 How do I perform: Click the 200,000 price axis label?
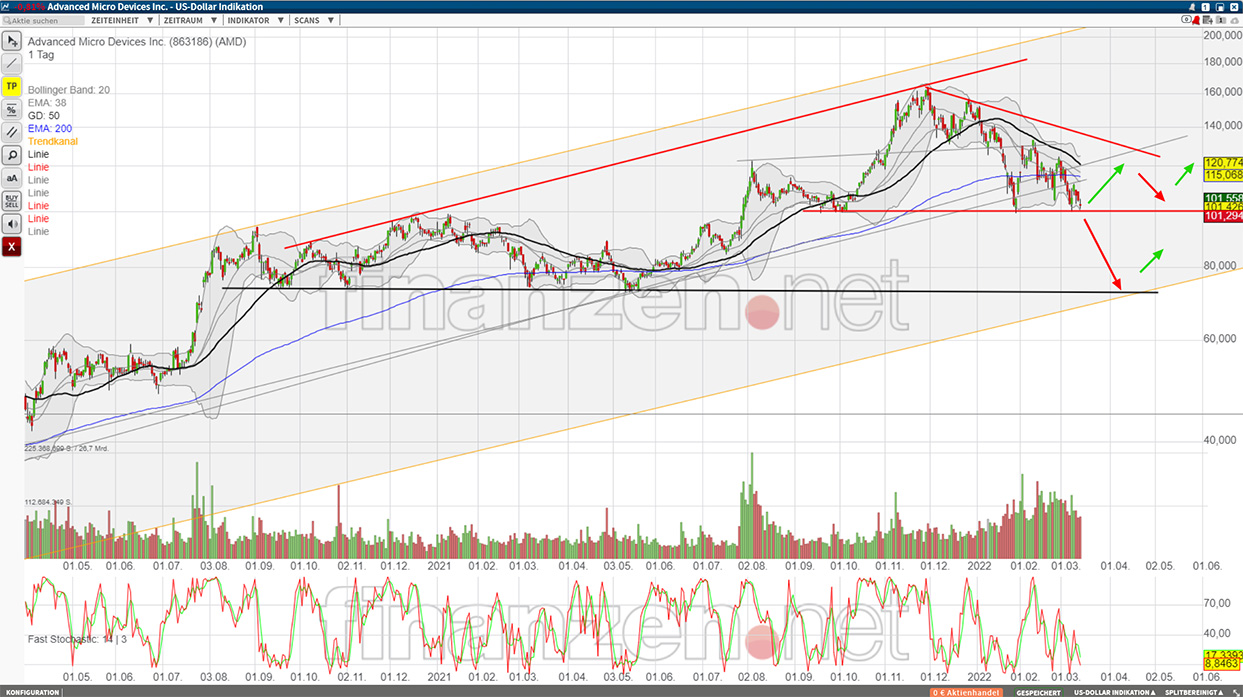click(1221, 35)
